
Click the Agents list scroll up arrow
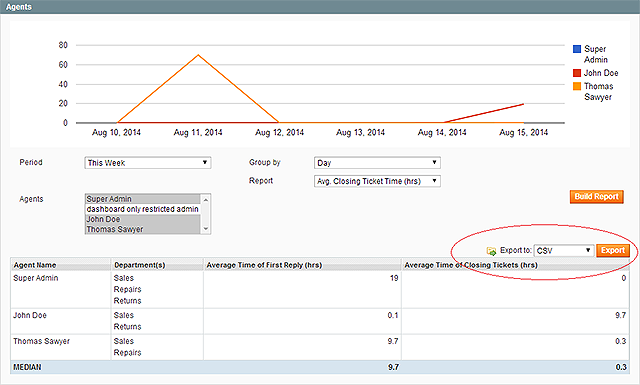point(206,200)
